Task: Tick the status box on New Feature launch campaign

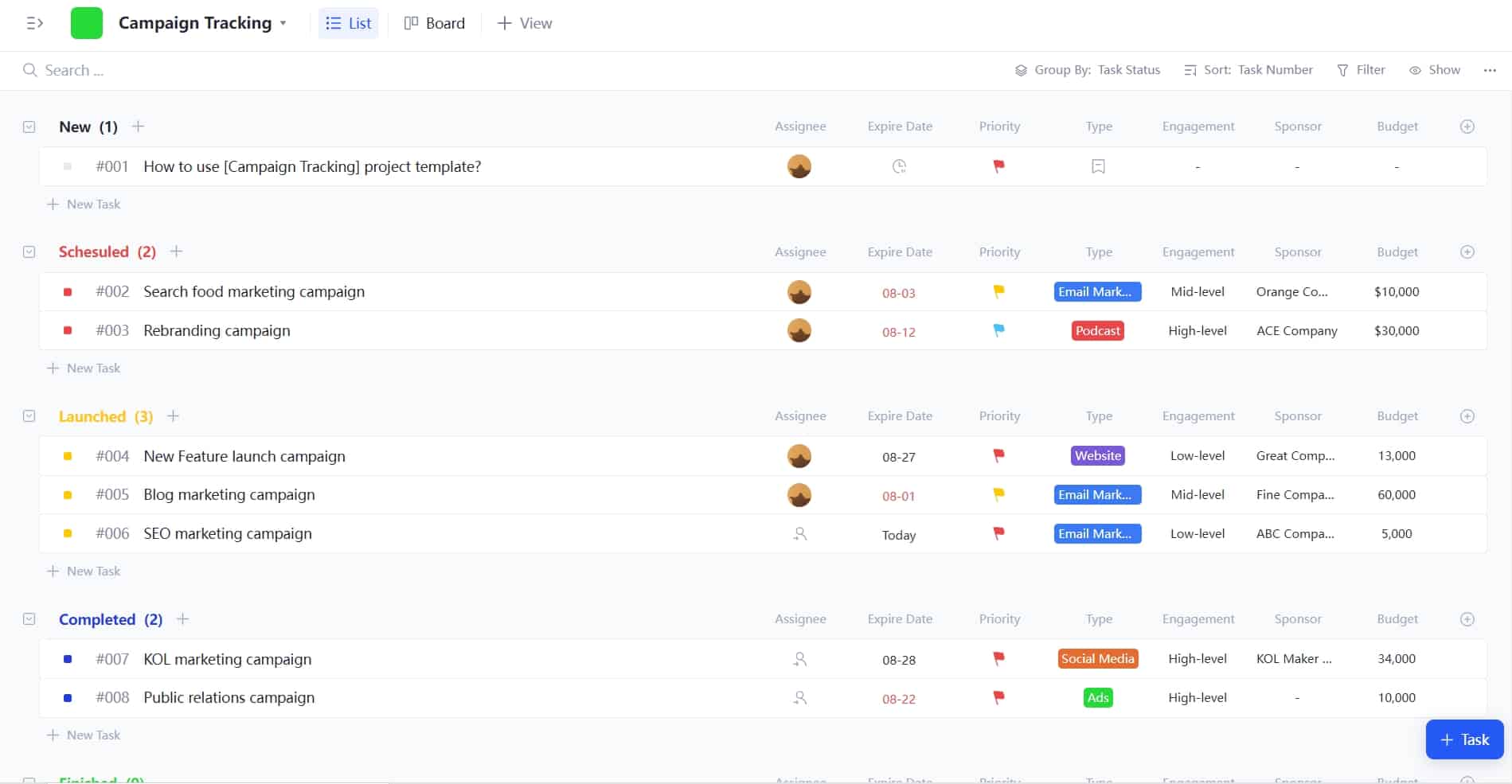Action: [x=68, y=456]
